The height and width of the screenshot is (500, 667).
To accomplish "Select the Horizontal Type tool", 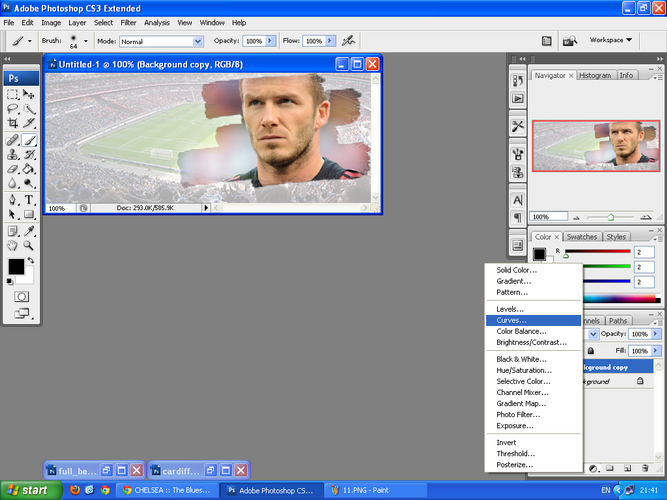I will [x=29, y=200].
